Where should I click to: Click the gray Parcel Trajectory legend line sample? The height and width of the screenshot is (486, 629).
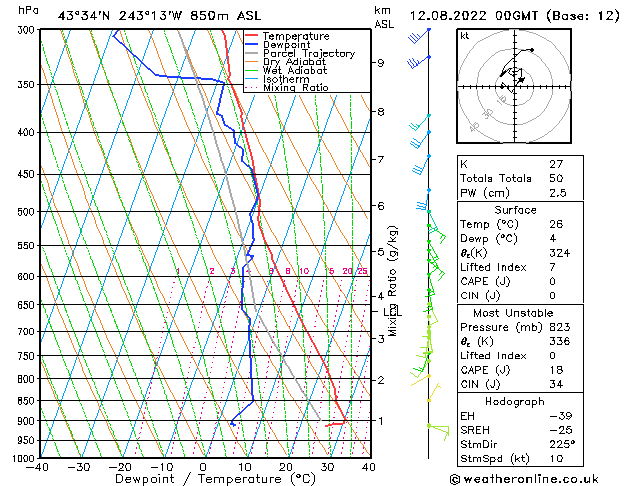pos(252,53)
